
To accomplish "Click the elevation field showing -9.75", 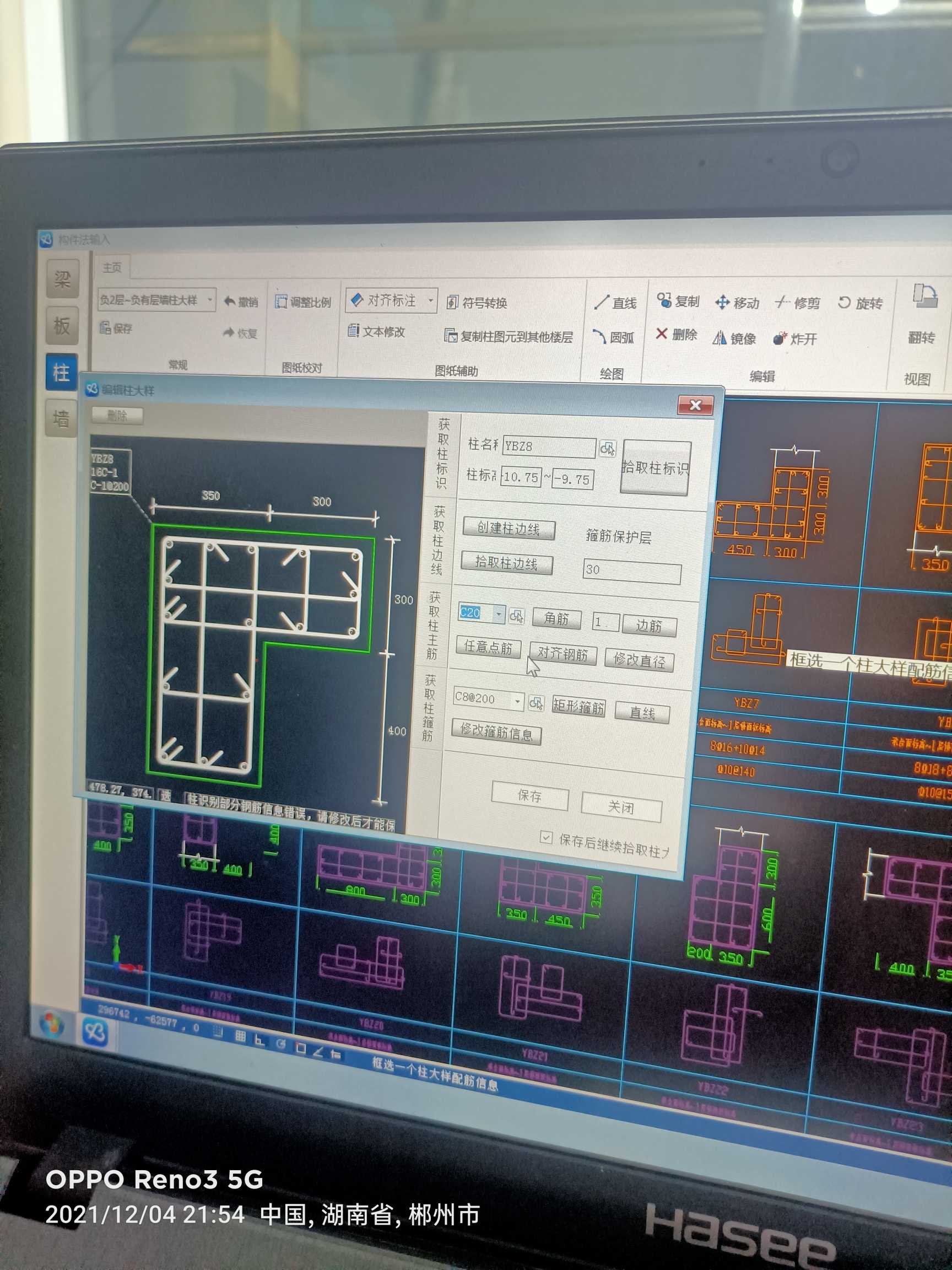I will tap(573, 480).
